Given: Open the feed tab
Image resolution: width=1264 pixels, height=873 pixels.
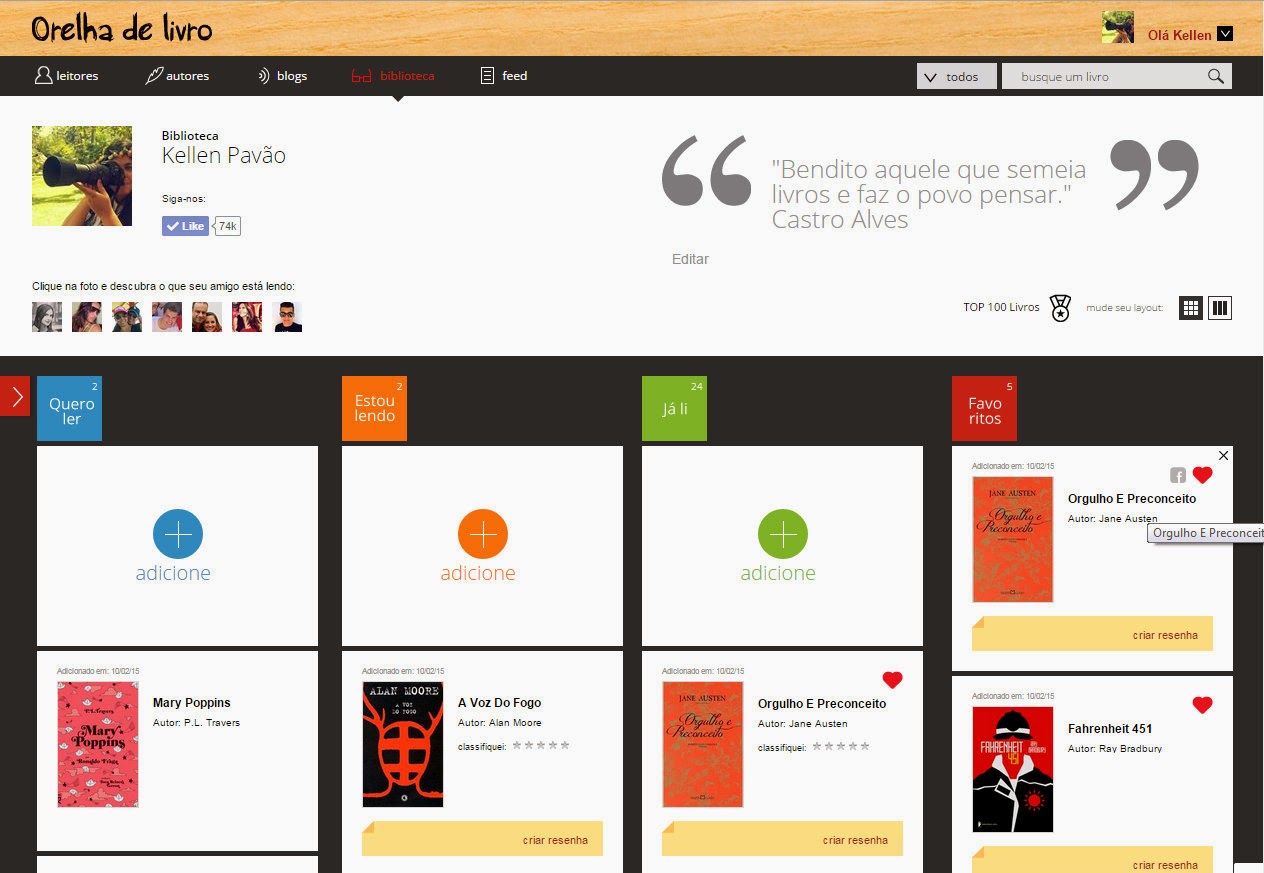Looking at the screenshot, I should click(504, 76).
